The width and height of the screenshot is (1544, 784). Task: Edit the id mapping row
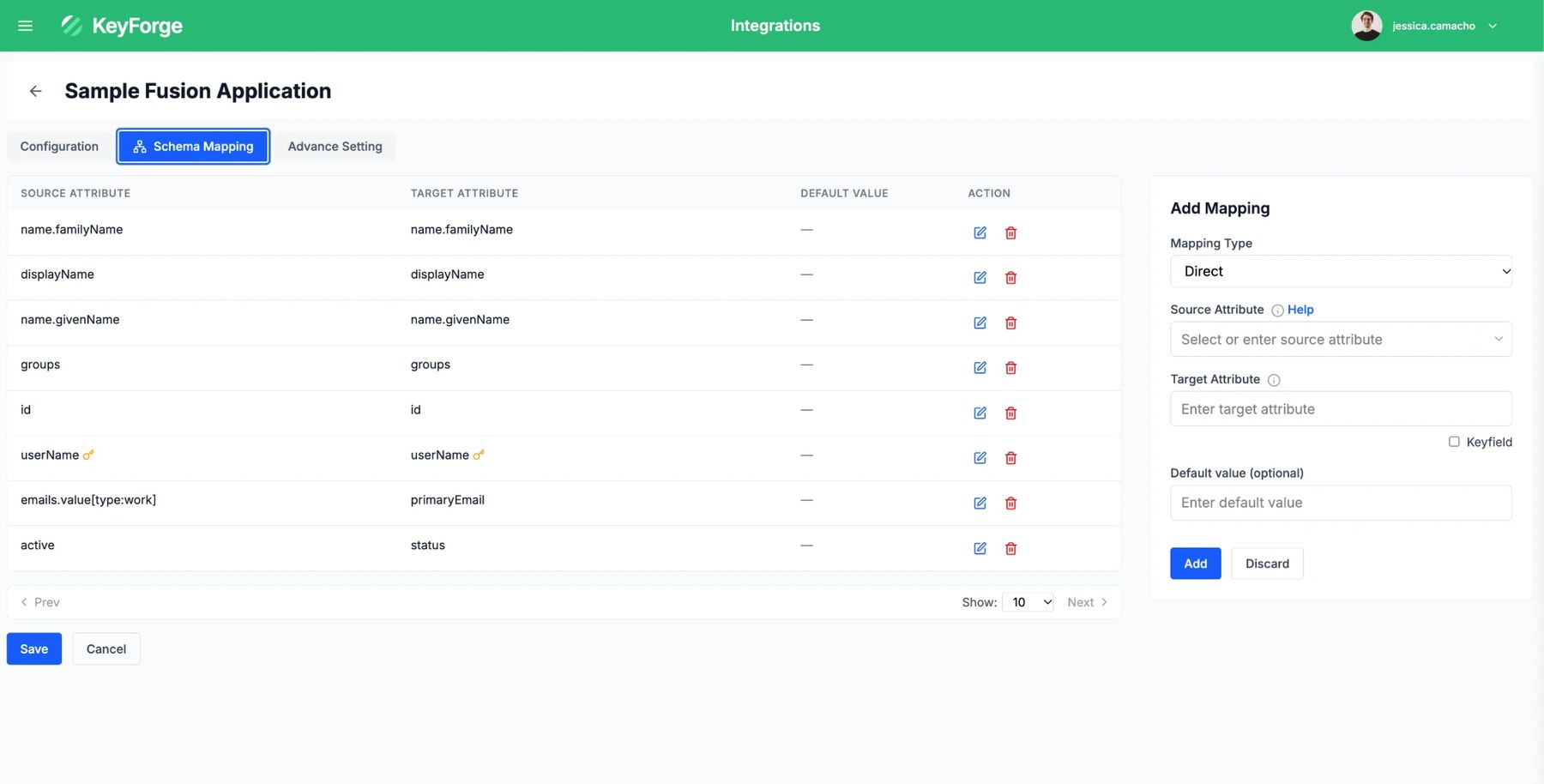point(980,413)
